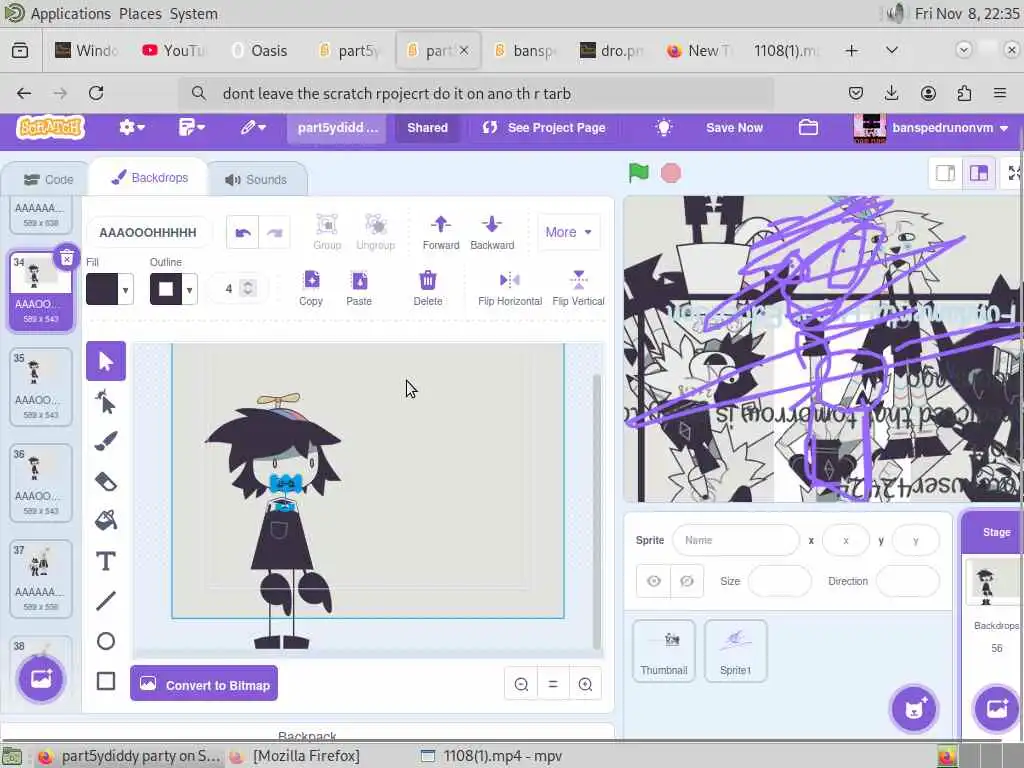This screenshot has height=768, width=1024.
Task: Select the Sprite1 sprite
Action: (735, 650)
